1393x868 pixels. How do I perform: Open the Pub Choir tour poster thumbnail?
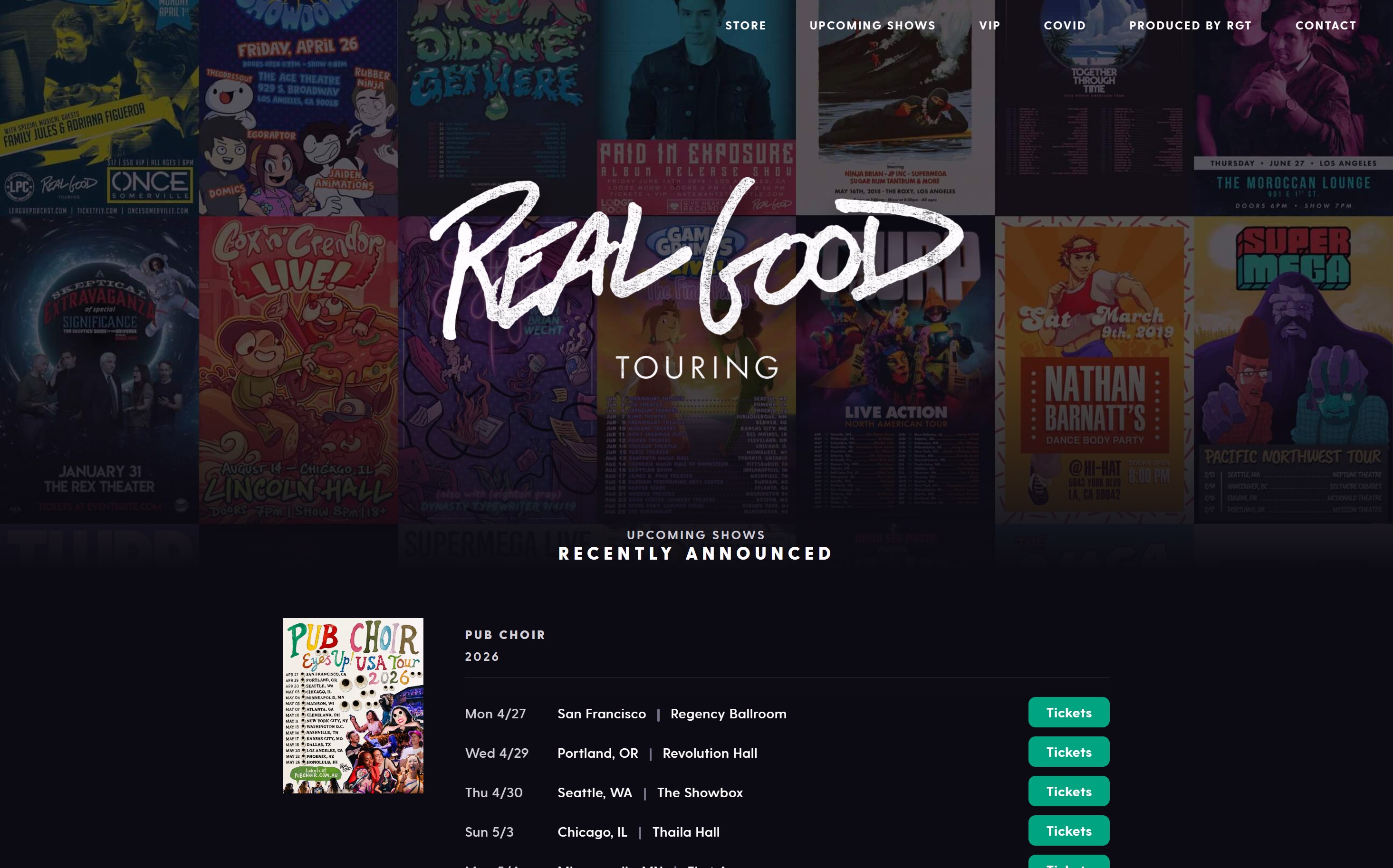point(353,706)
